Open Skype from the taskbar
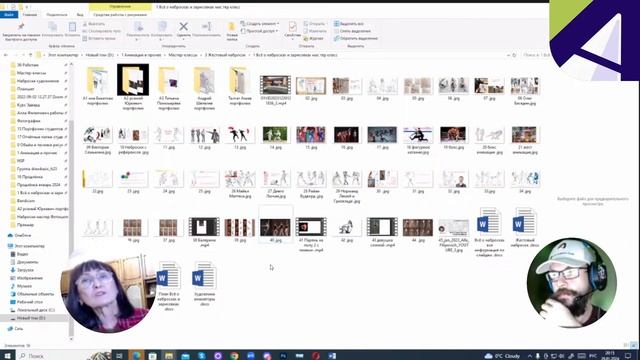Image resolution: width=640 pixels, height=360 pixels. click(x=201, y=356)
